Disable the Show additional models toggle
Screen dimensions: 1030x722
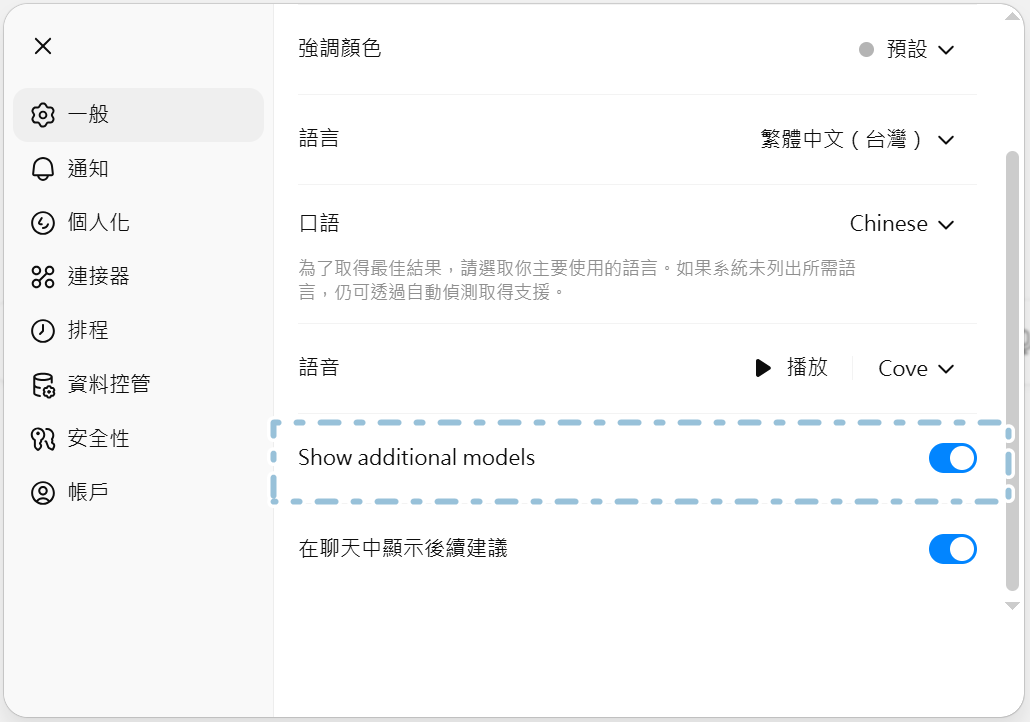click(x=952, y=459)
